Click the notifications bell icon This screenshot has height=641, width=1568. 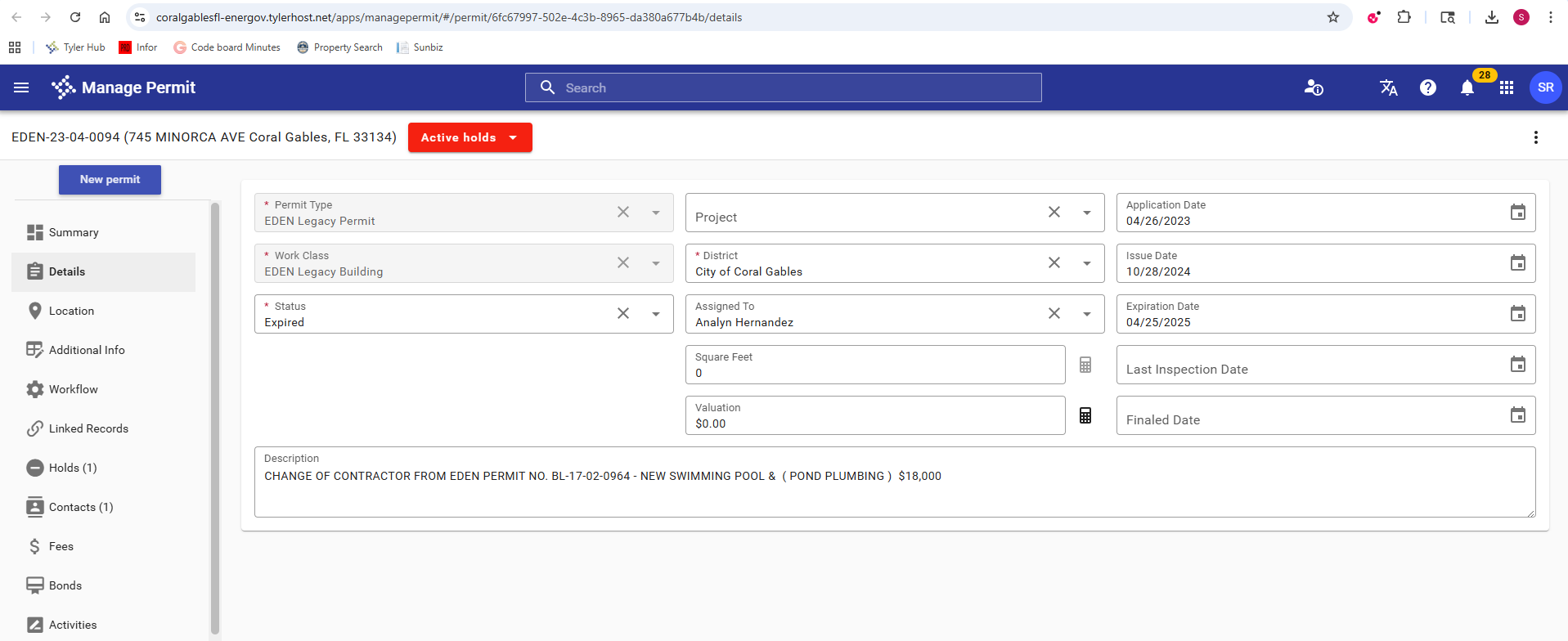[x=1467, y=88]
